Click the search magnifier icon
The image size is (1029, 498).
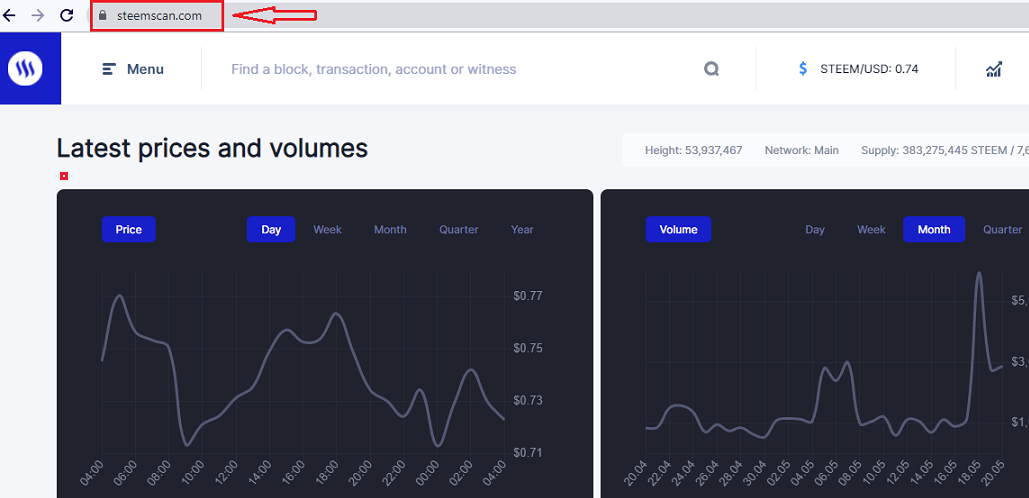pos(711,69)
